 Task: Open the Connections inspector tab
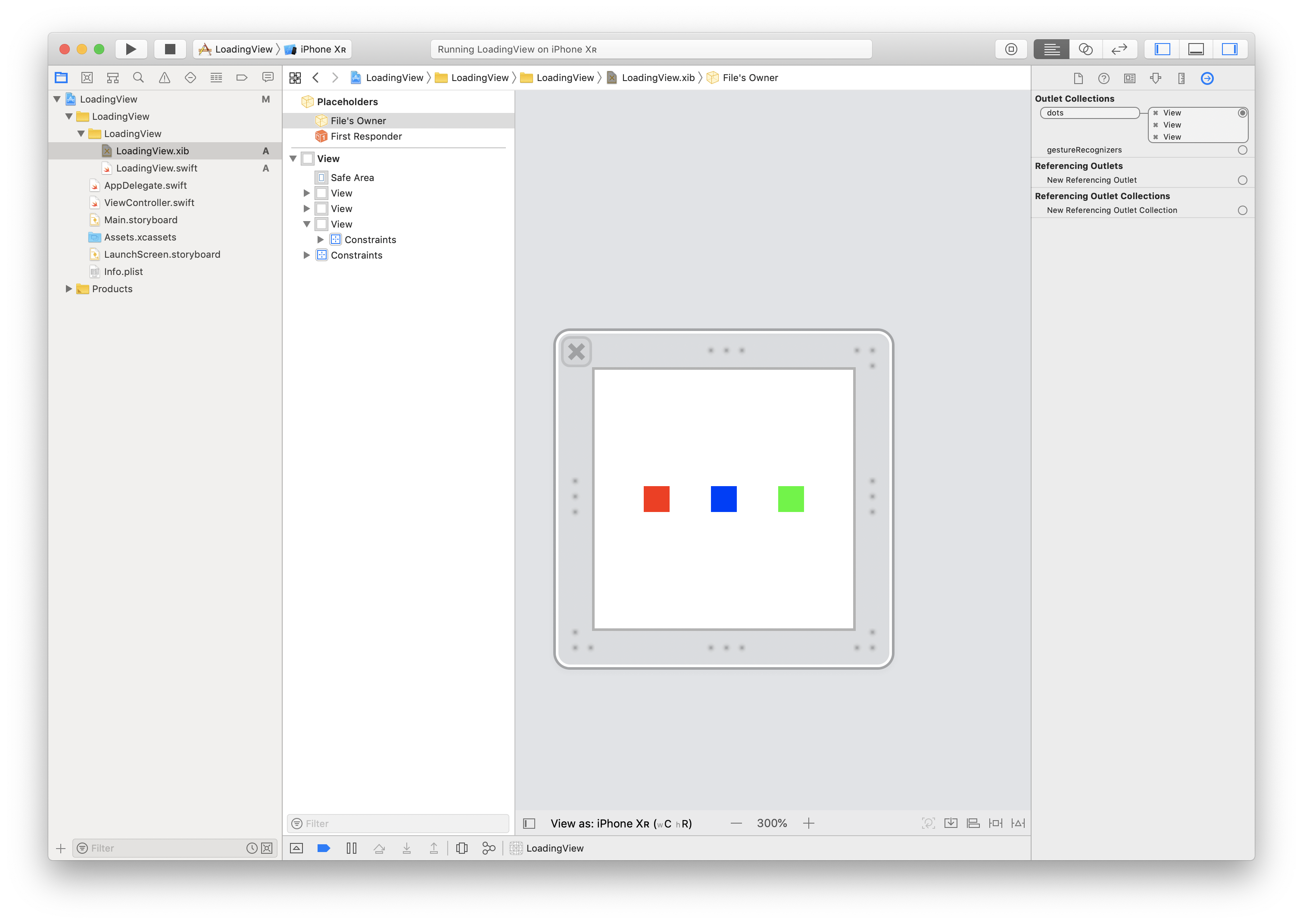[x=1207, y=78]
